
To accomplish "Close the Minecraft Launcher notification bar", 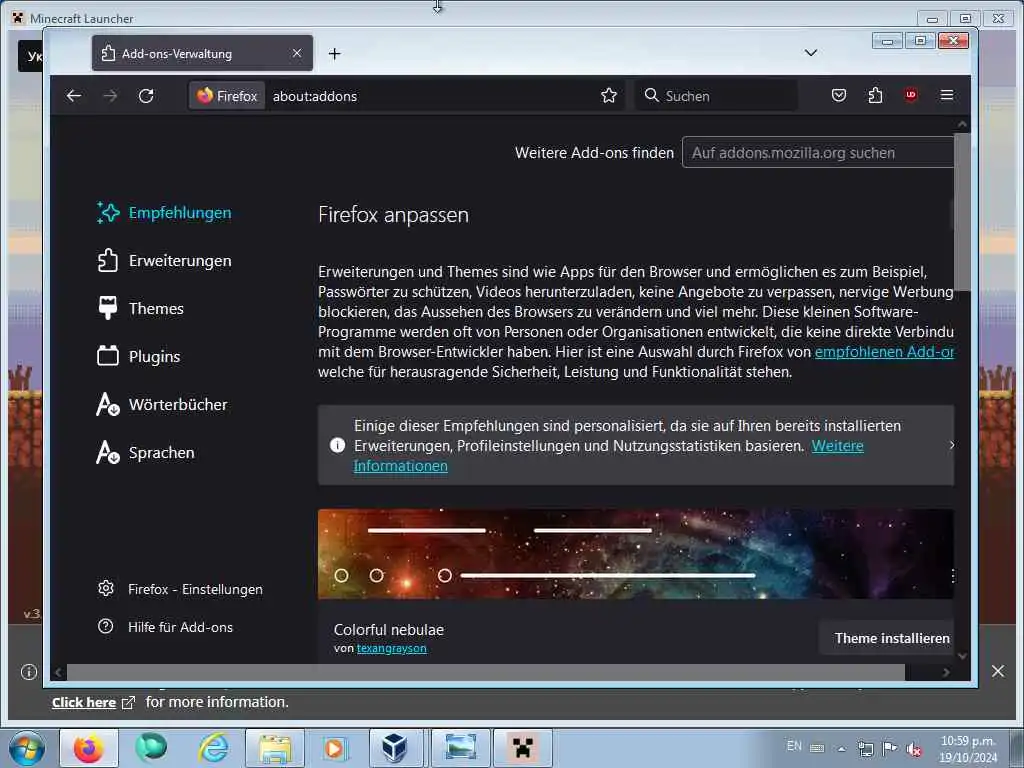I will (x=998, y=671).
